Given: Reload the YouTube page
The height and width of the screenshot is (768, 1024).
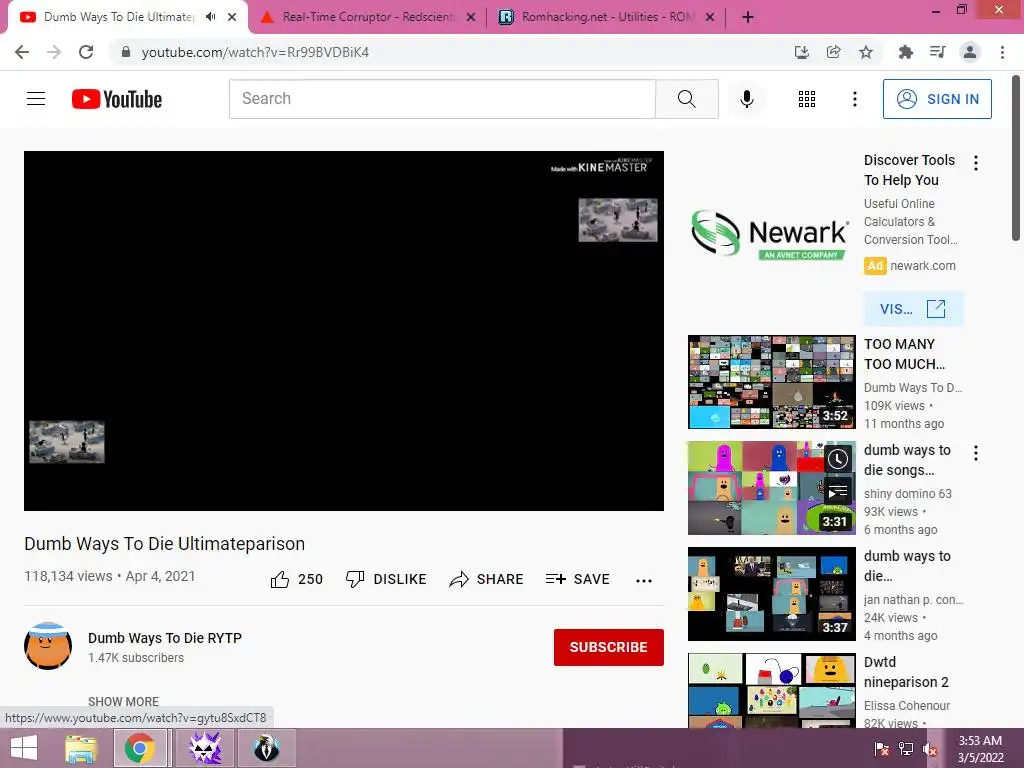Looking at the screenshot, I should click(x=86, y=52).
